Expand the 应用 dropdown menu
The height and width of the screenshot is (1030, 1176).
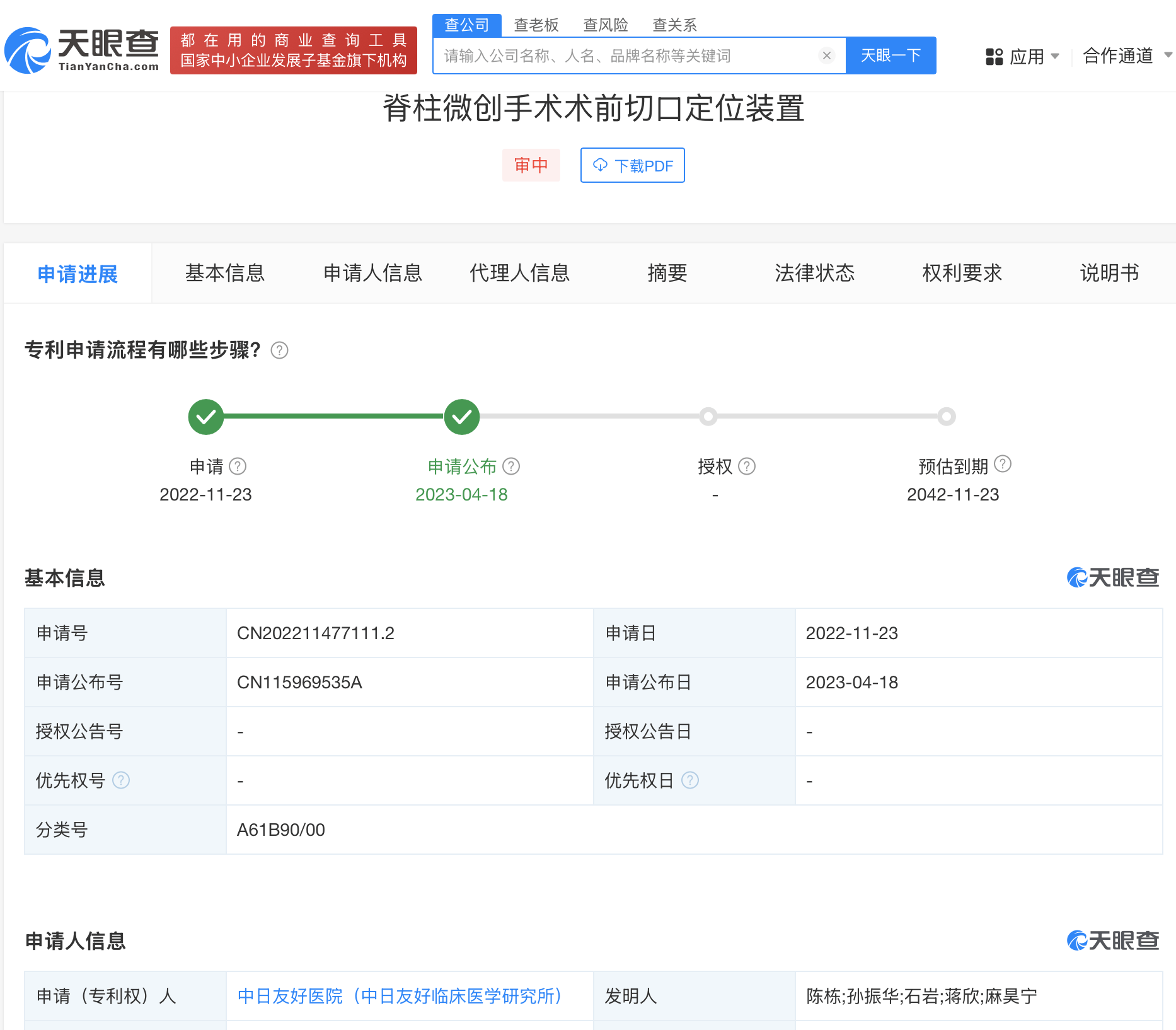[1022, 57]
